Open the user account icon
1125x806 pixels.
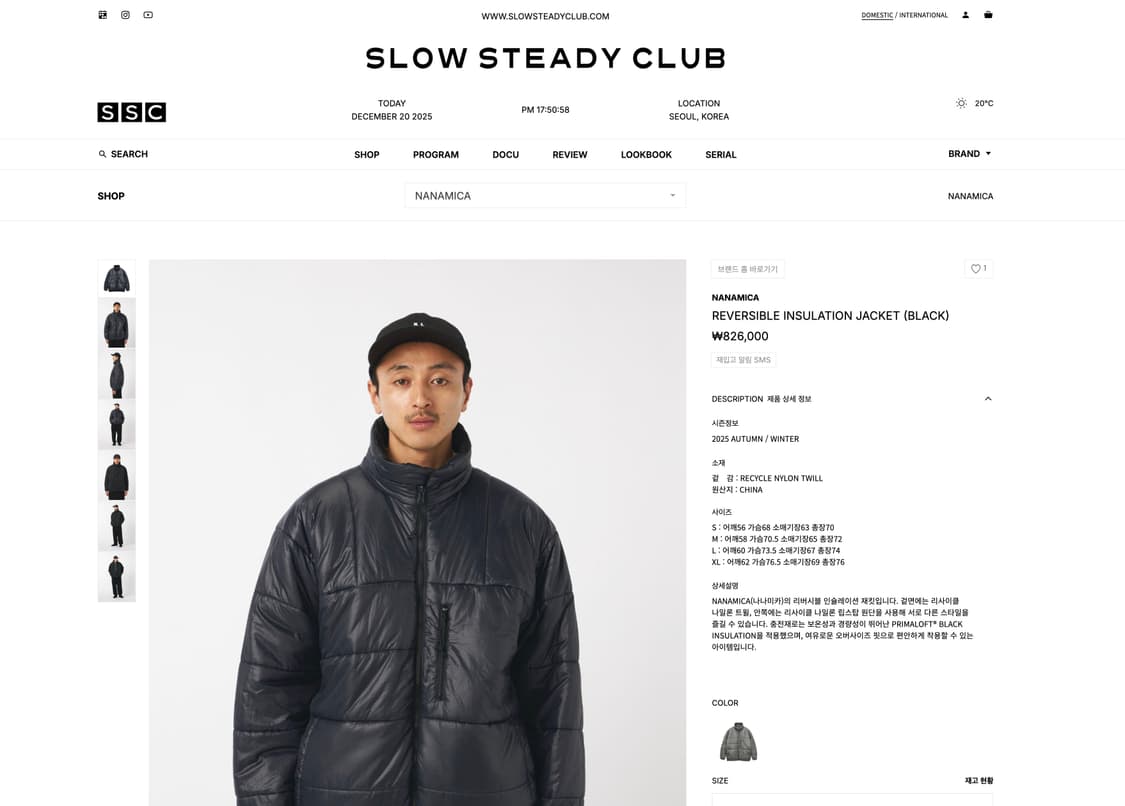(966, 15)
